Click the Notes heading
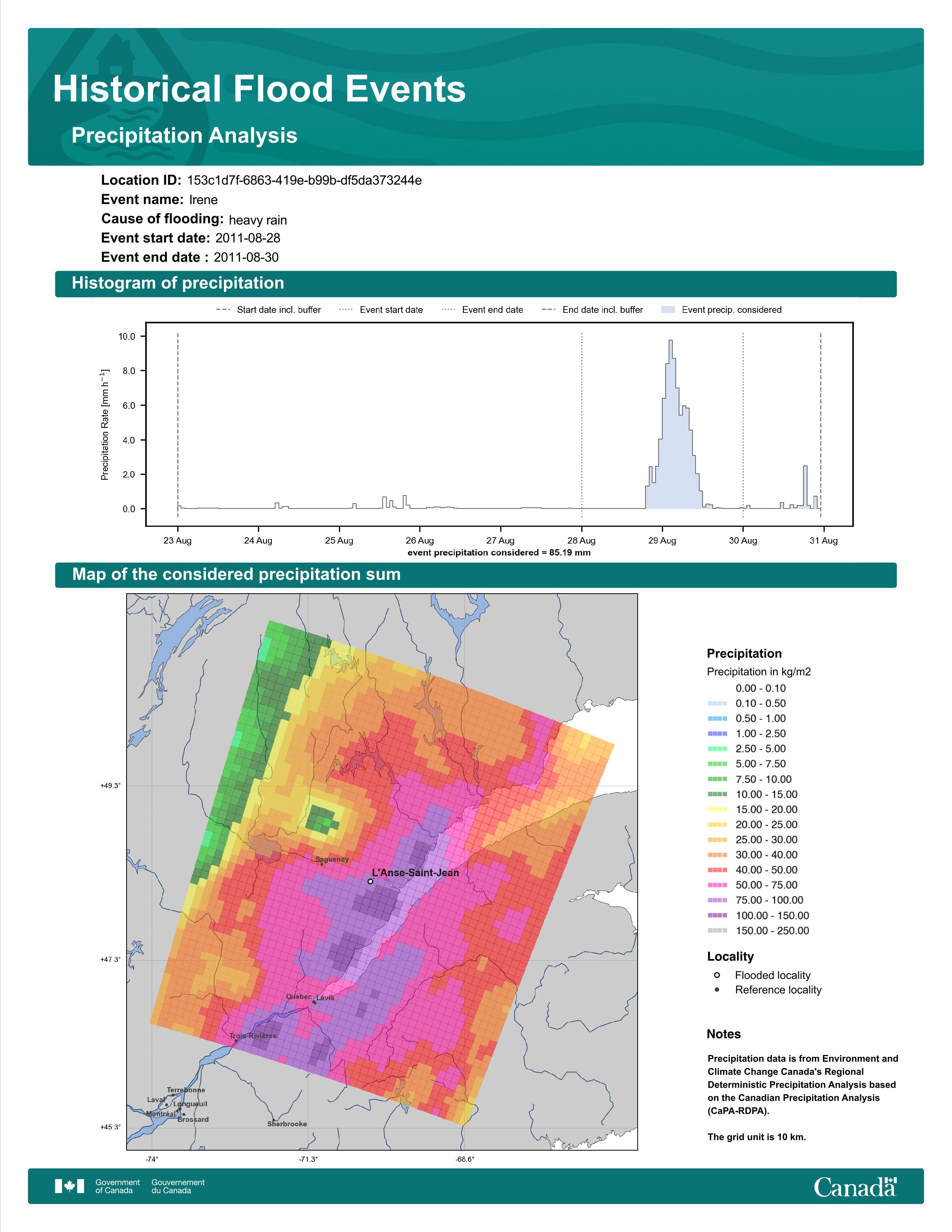 click(724, 1035)
